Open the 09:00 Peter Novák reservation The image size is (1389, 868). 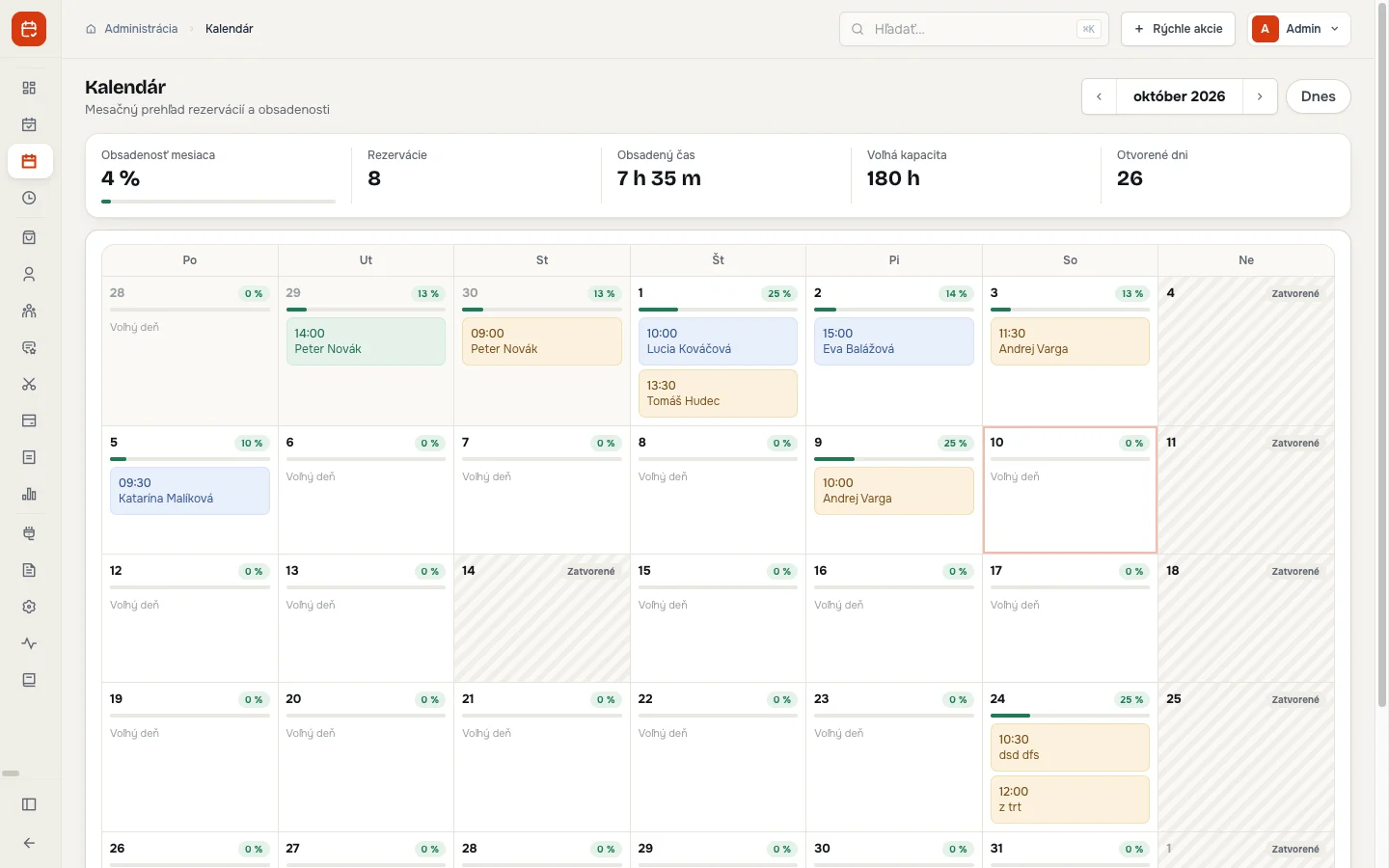[x=542, y=341]
